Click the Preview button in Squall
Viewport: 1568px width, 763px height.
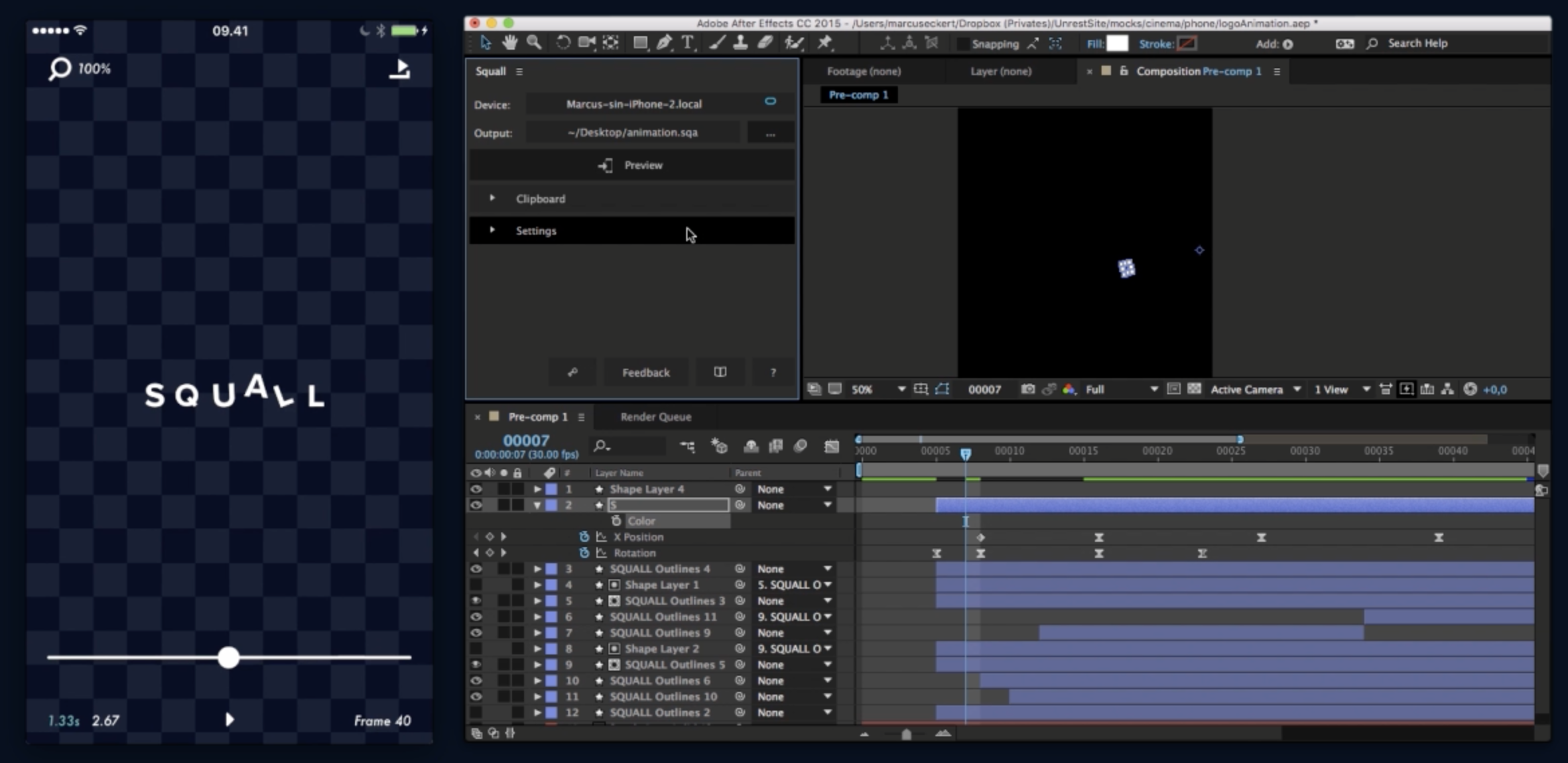pos(632,165)
